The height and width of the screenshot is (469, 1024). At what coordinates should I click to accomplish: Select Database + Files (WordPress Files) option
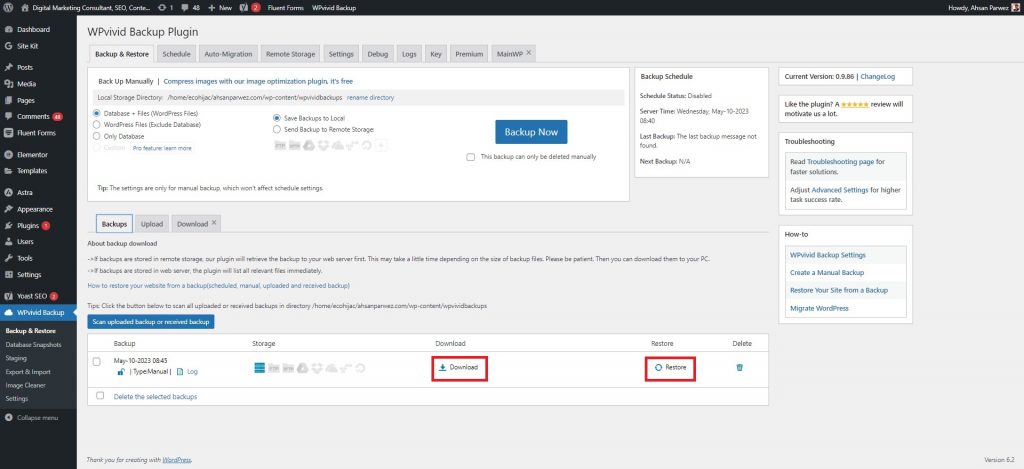tap(97, 113)
